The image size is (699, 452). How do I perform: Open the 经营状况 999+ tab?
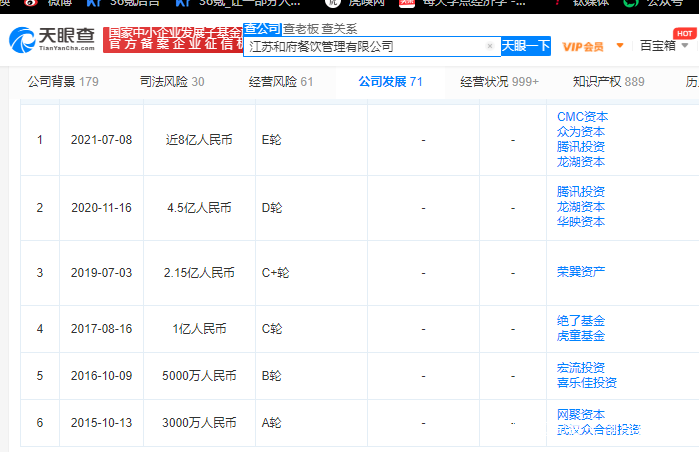pos(499,82)
